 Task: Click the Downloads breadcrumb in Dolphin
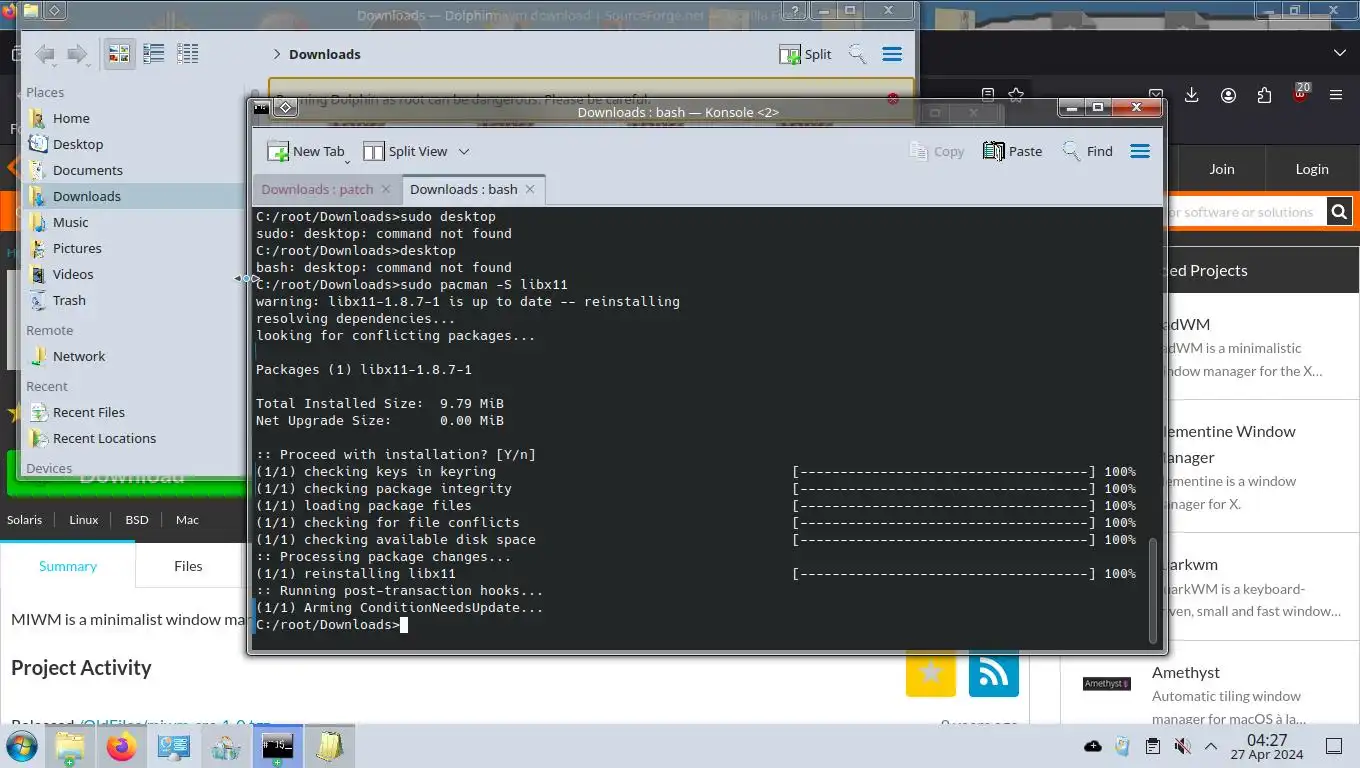pyautogui.click(x=325, y=54)
